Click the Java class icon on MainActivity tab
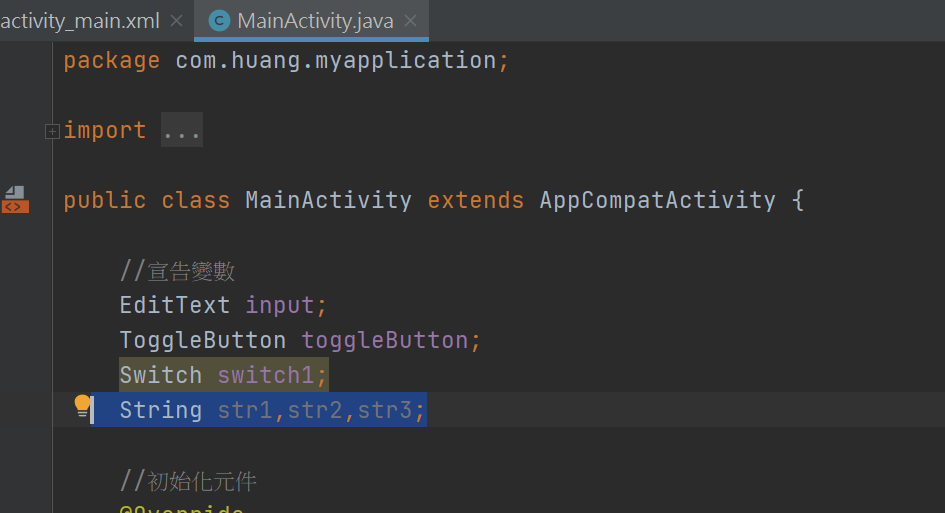Image resolution: width=945 pixels, height=513 pixels. click(x=219, y=21)
